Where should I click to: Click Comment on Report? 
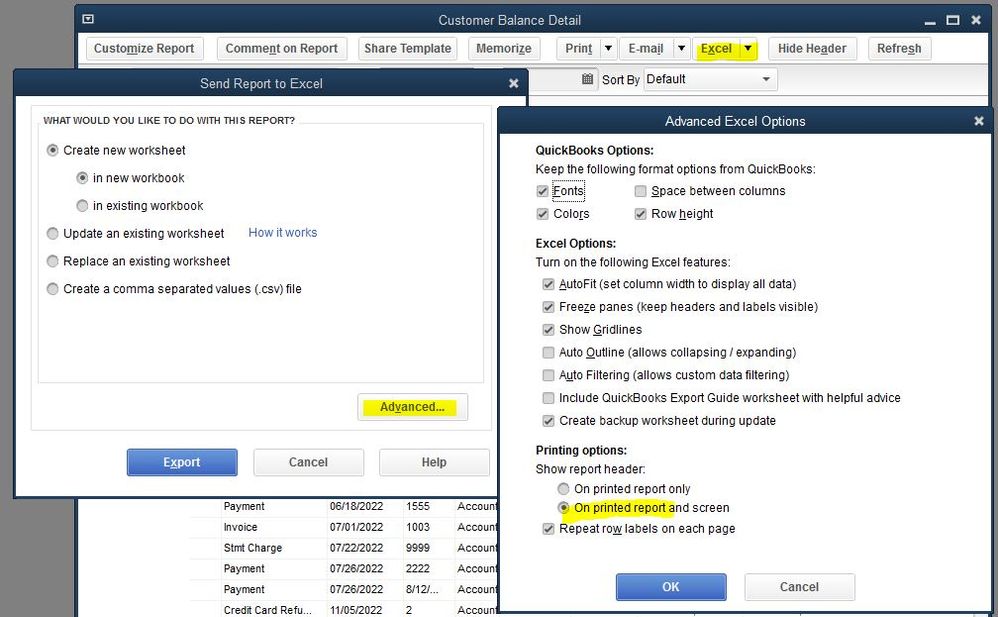click(281, 48)
